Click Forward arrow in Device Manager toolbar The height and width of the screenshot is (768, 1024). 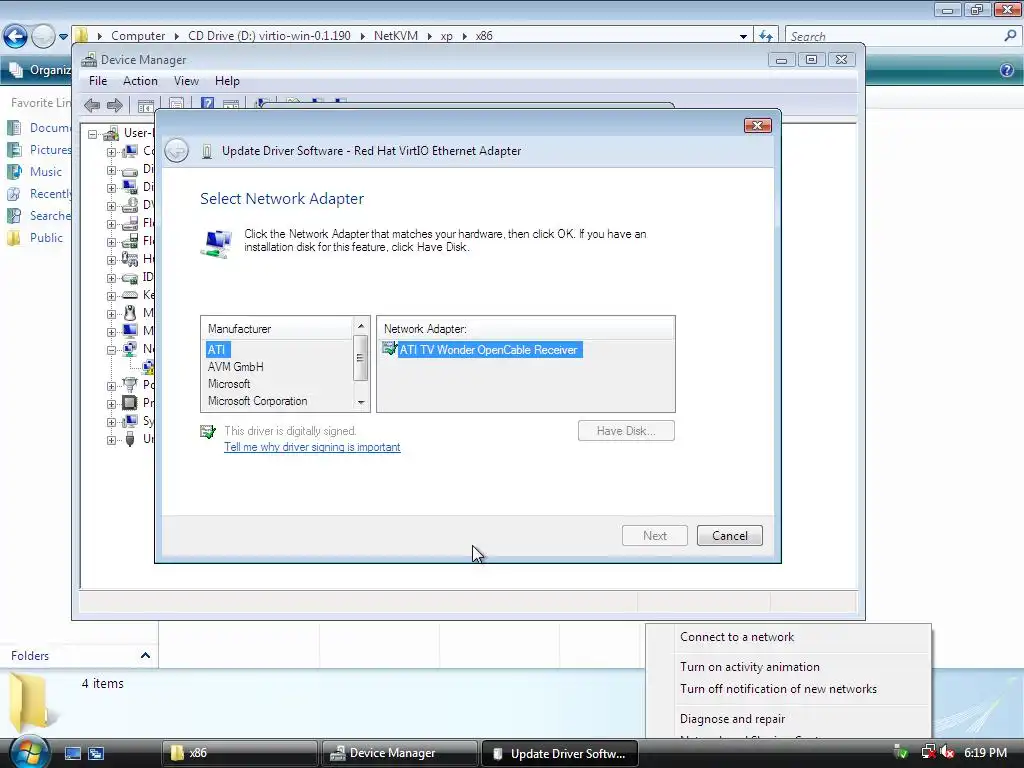coord(115,104)
